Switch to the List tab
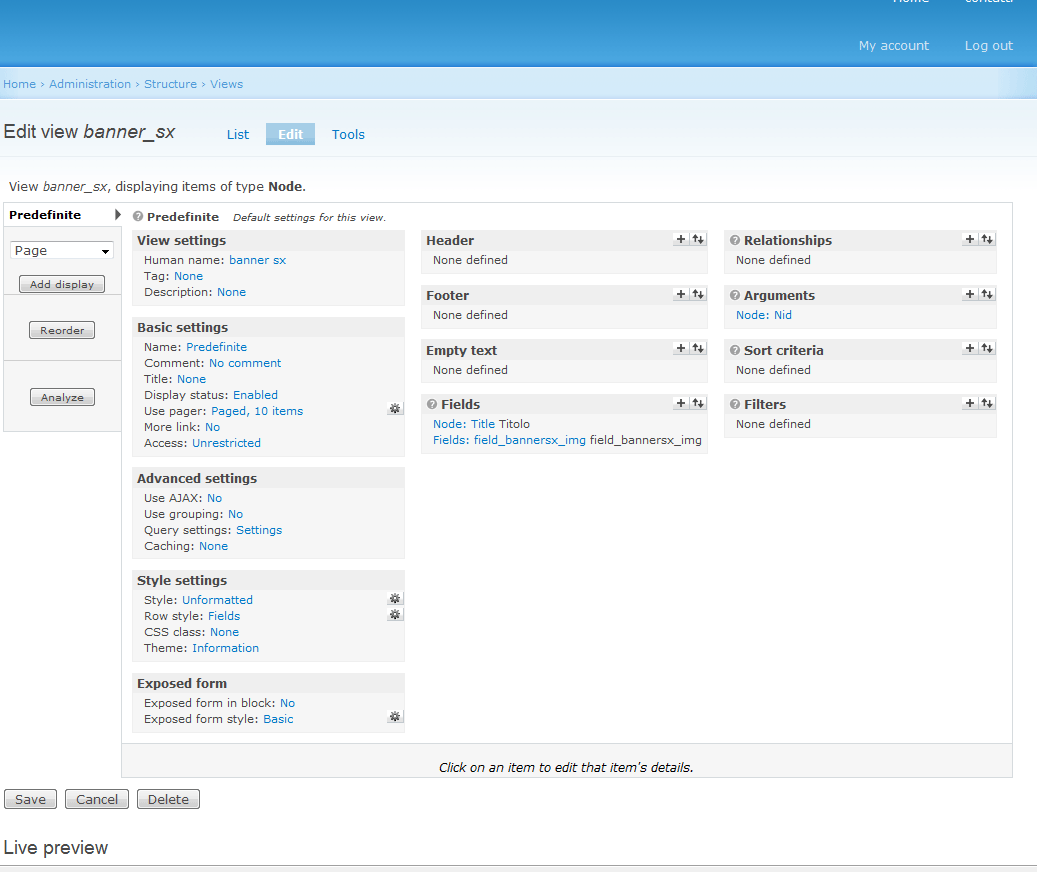 point(238,134)
